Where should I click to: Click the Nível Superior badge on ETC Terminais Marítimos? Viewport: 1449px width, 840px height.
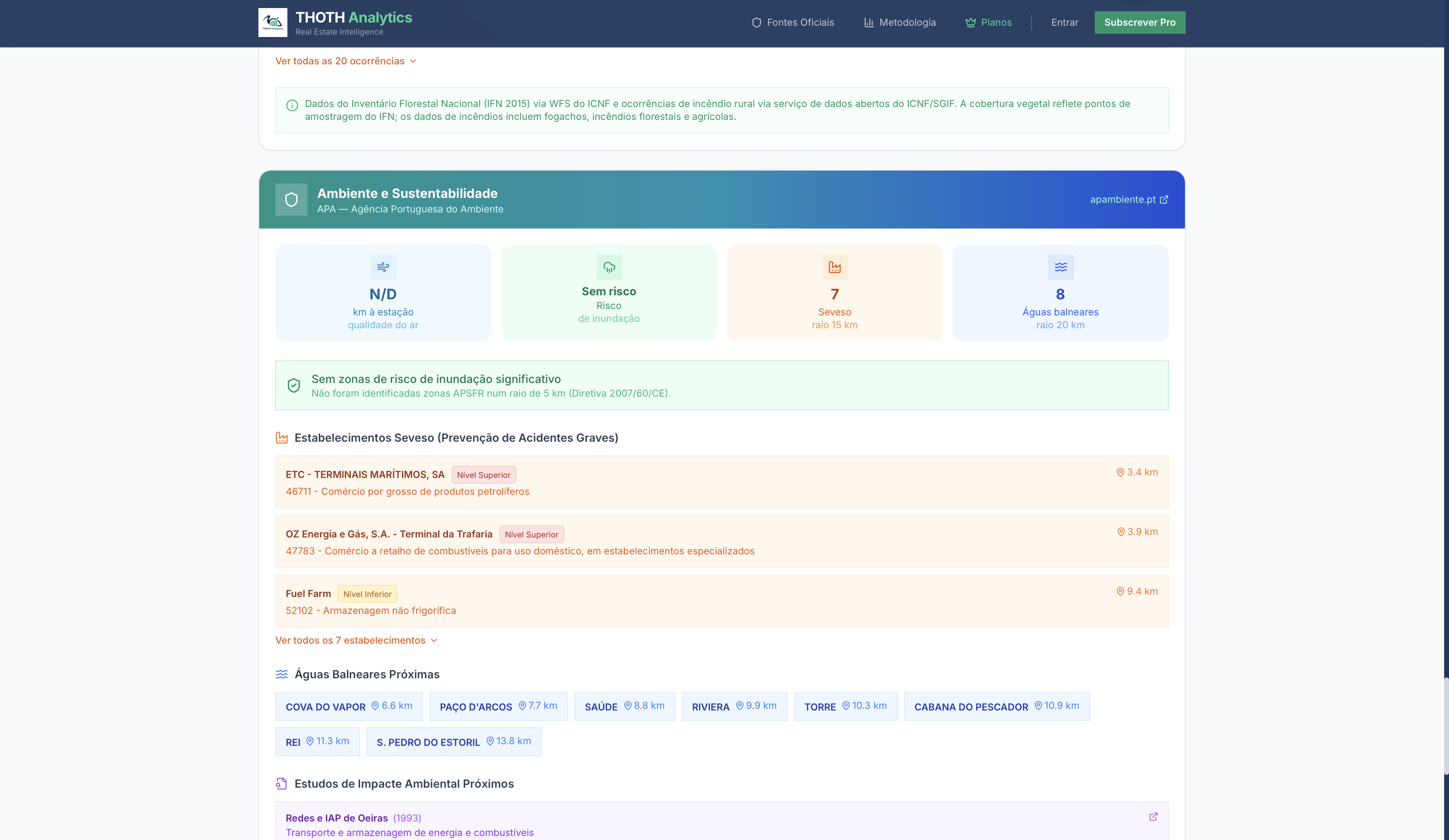pos(483,475)
